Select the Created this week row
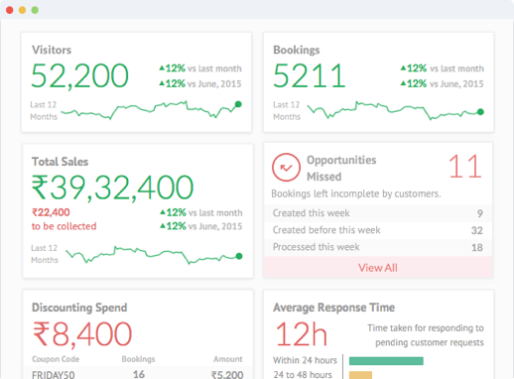Screen dimensions: 514x379 click(378, 213)
